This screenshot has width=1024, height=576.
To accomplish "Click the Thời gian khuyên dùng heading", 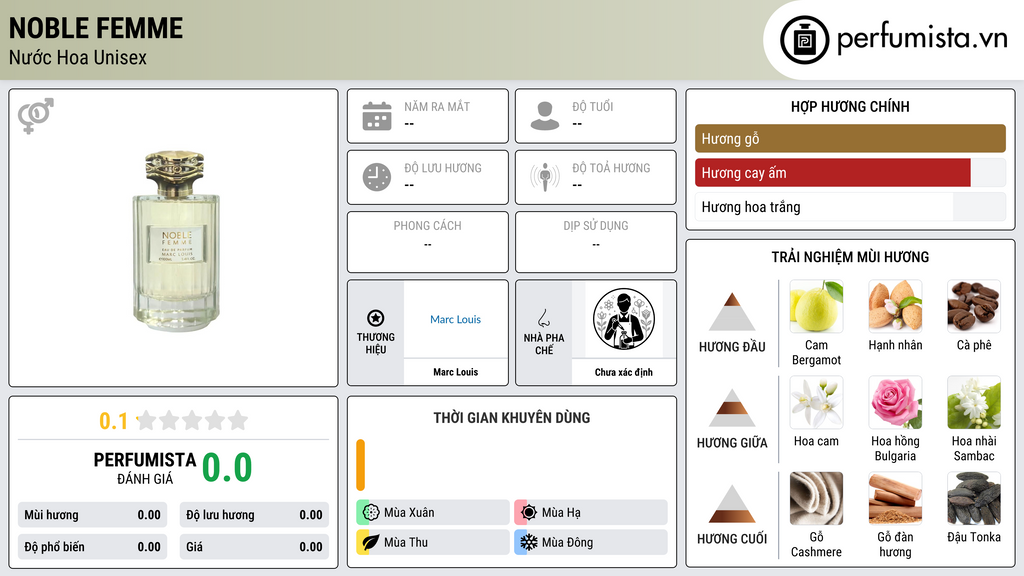I will click(x=512, y=418).
